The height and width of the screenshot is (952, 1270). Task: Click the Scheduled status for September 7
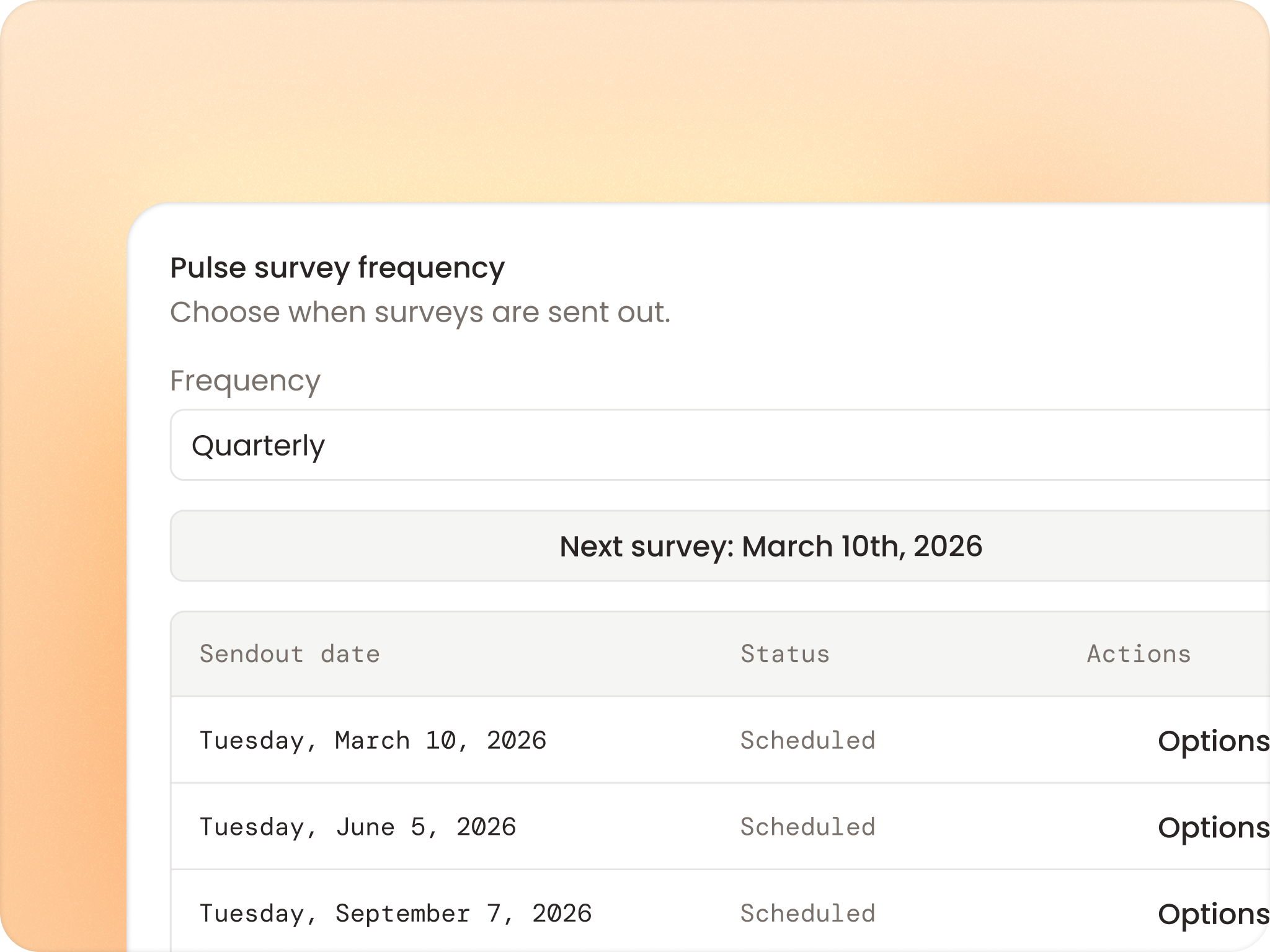(x=807, y=914)
